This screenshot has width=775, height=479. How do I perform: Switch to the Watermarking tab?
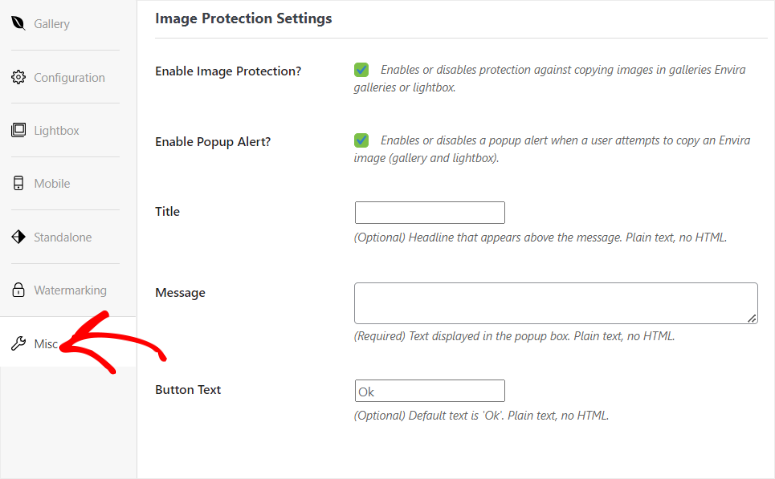click(70, 290)
